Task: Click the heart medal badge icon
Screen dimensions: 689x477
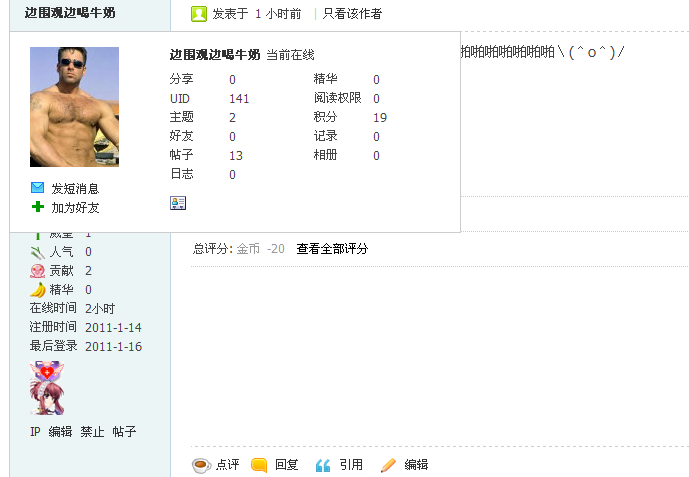Action: pos(47,371)
